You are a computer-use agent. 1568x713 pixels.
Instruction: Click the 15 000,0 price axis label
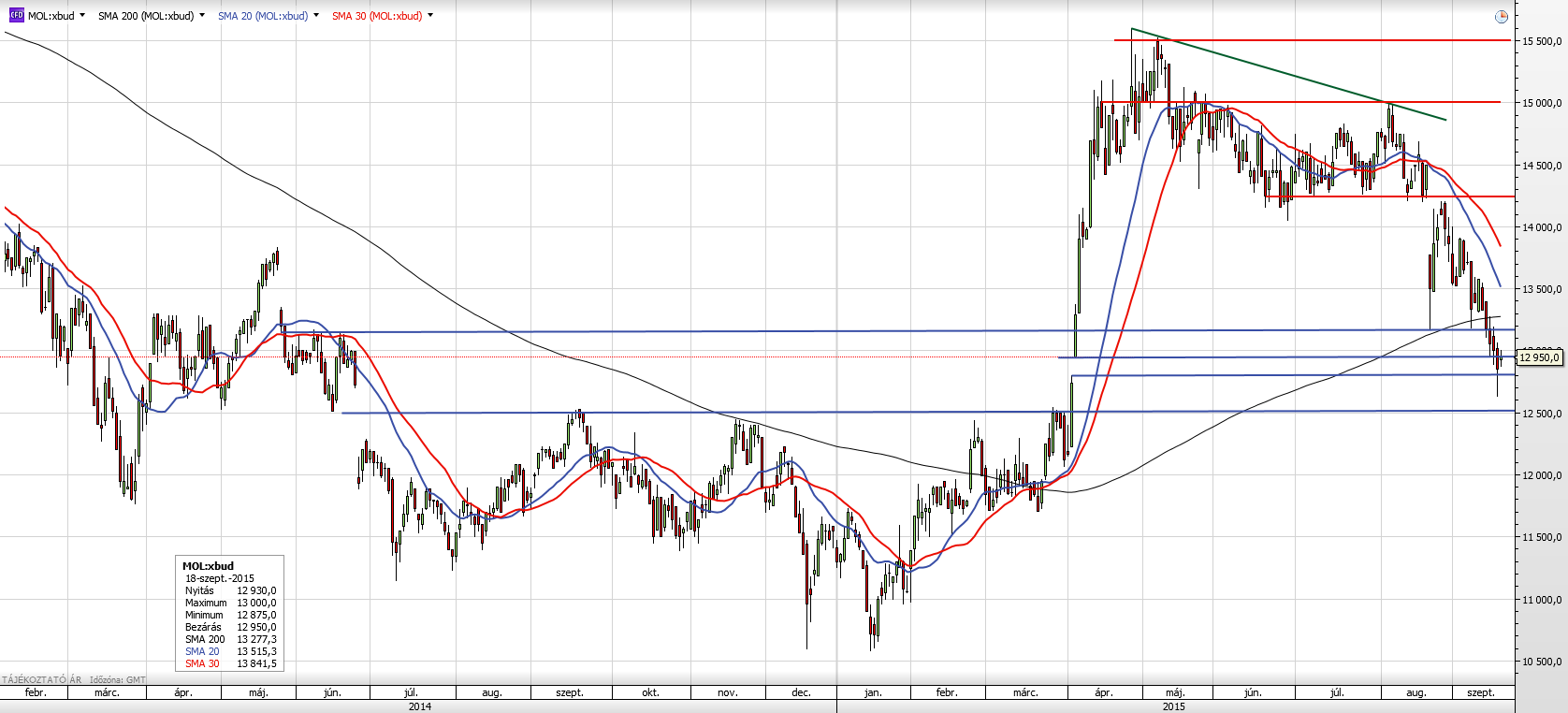1543,103
